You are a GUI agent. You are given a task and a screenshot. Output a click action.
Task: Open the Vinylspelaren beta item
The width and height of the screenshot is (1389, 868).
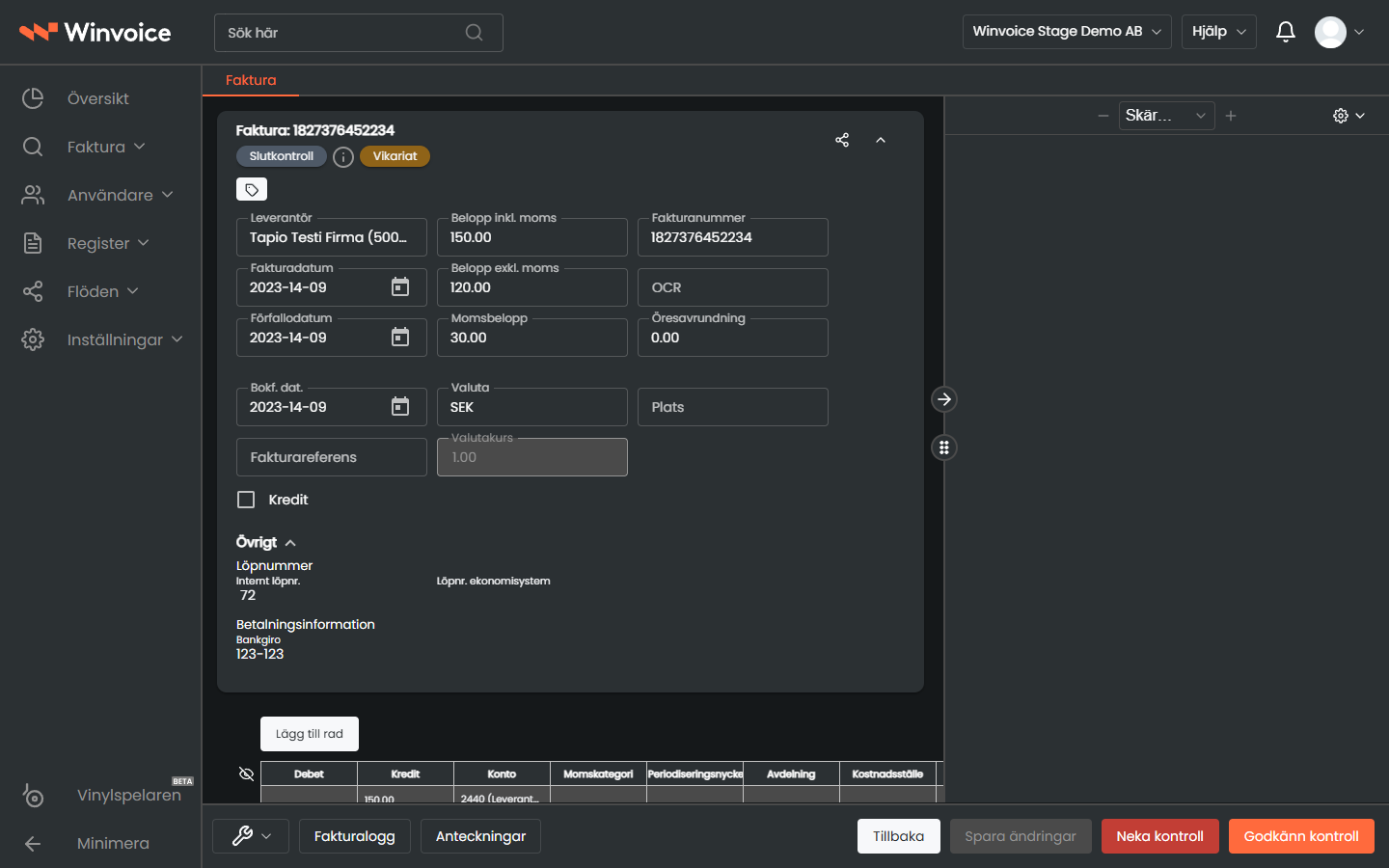(x=106, y=795)
